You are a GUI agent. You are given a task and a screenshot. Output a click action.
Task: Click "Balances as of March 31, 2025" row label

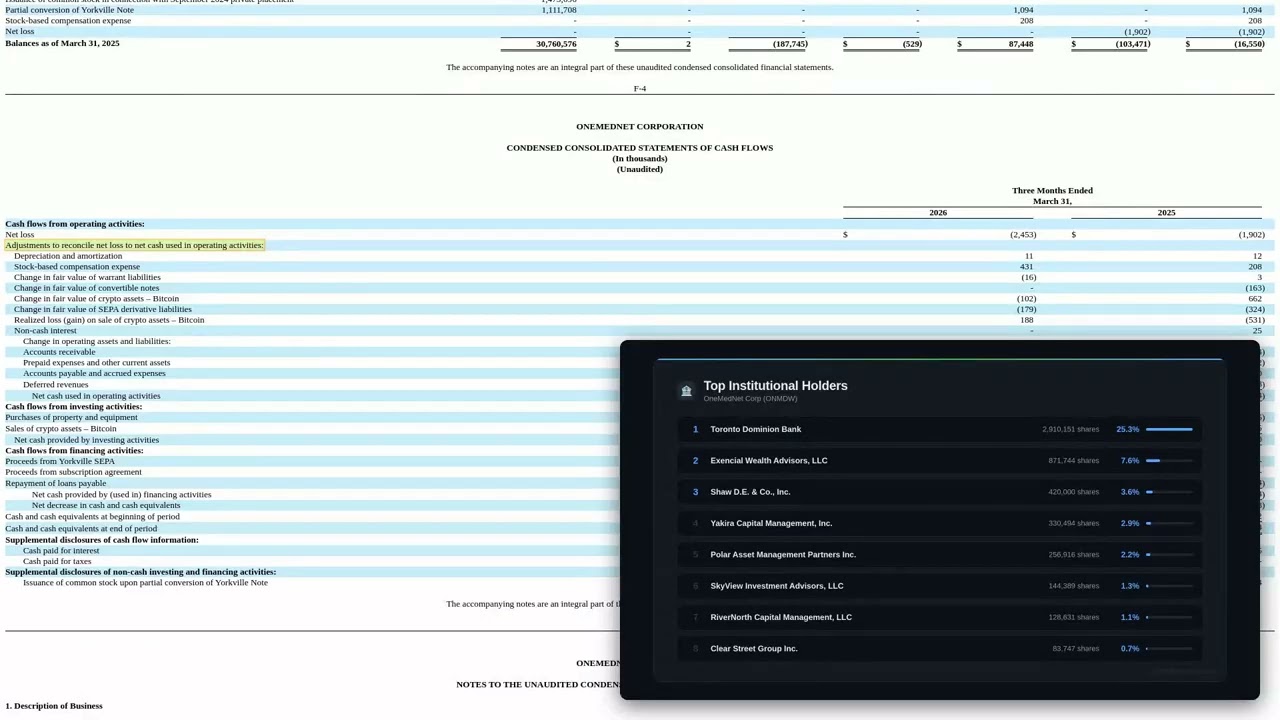click(62, 44)
